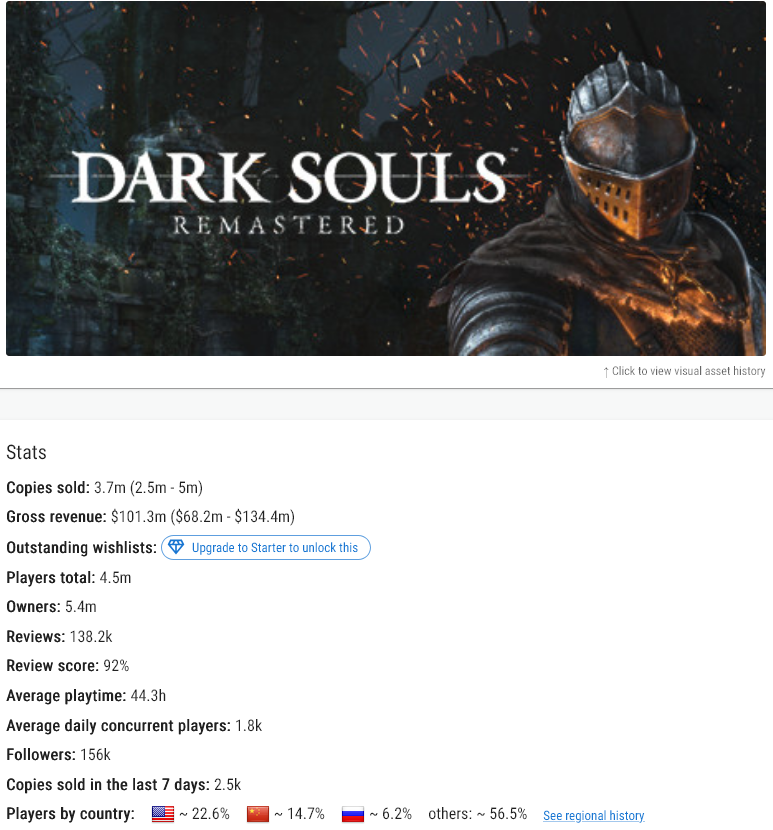Click the Average playtime 44.3h value

click(148, 696)
